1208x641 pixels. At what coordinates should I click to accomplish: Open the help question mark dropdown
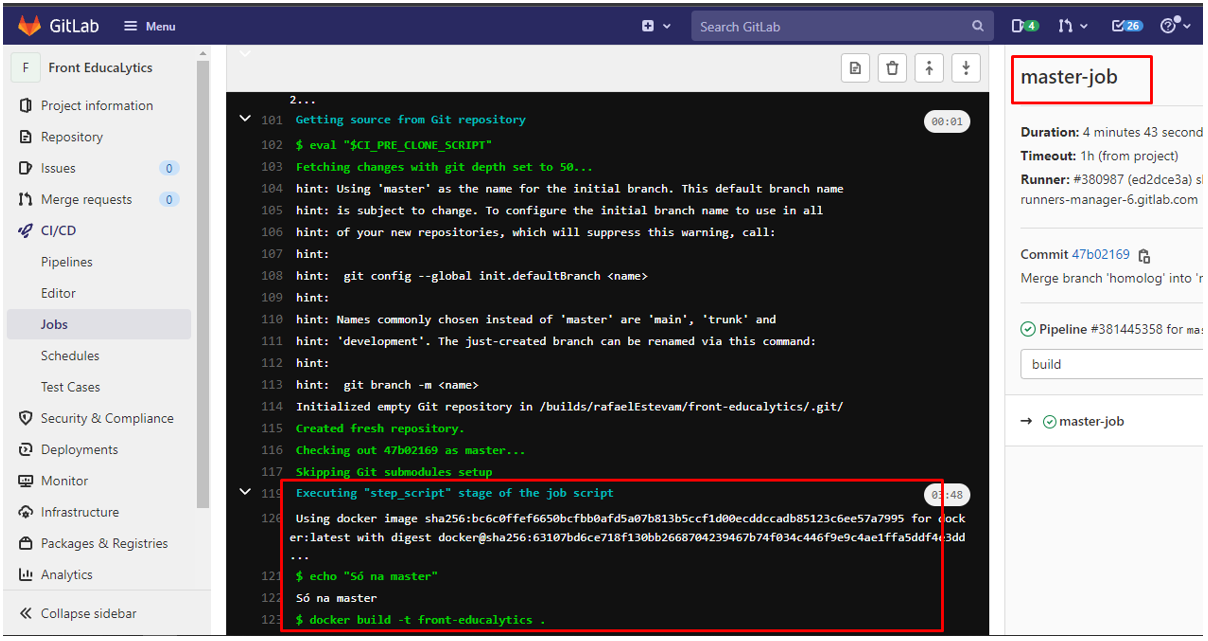point(1175,26)
